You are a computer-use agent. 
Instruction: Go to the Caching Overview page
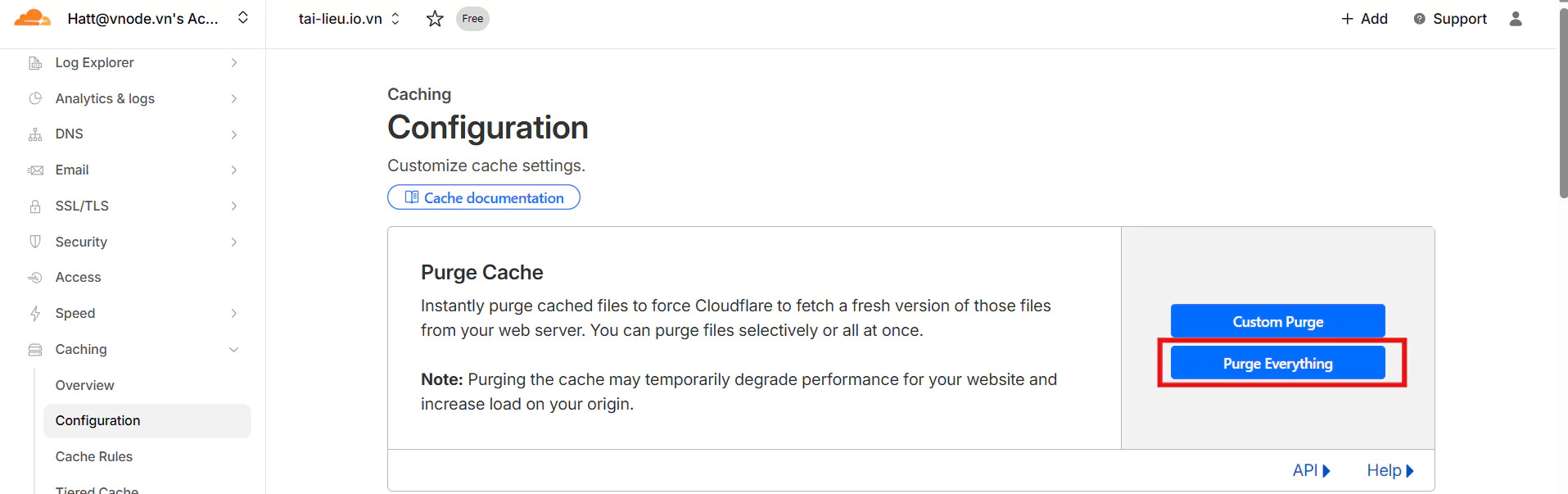(x=85, y=385)
